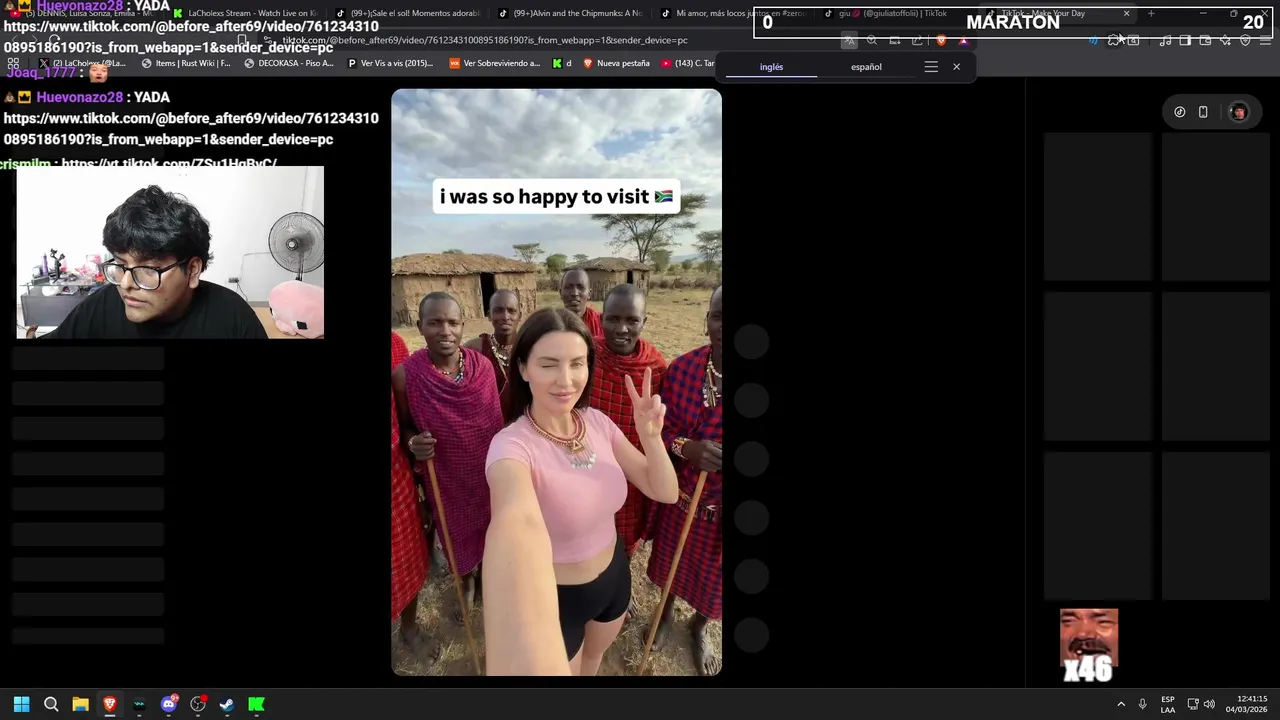Select the español tab in translate popup
Screen dimensions: 1280x720
click(866, 67)
